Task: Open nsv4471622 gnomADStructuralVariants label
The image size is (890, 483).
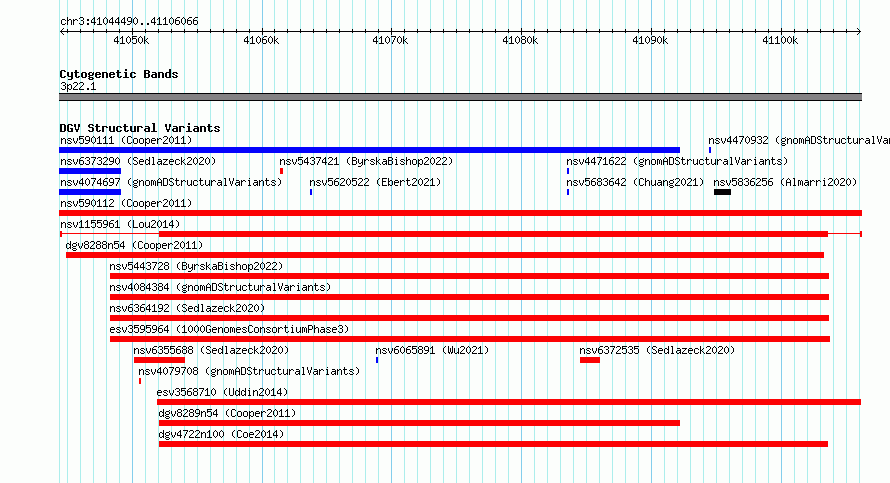Action: coord(677,161)
